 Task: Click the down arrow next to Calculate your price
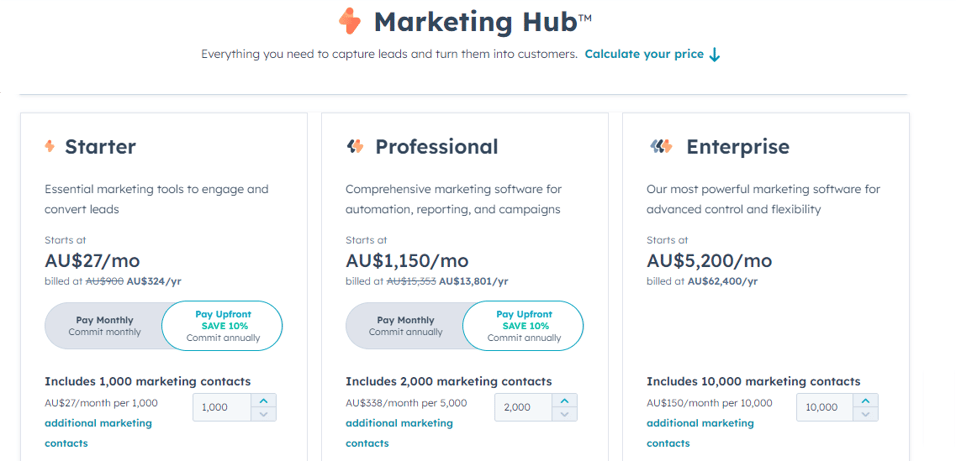coord(715,54)
